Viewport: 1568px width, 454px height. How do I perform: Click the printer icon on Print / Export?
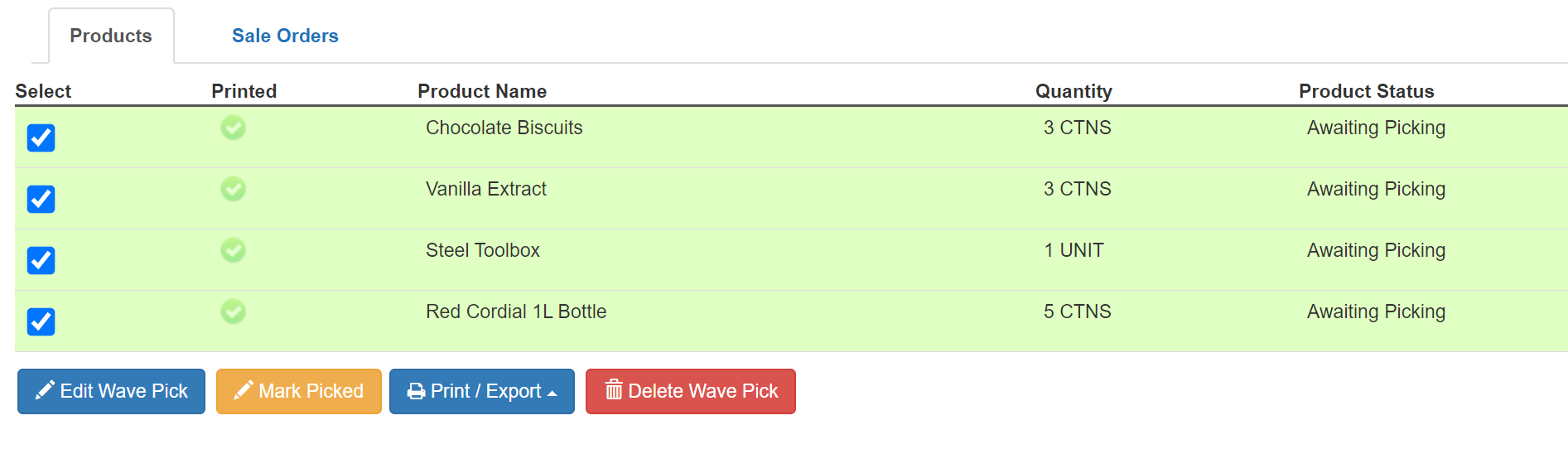(x=416, y=391)
